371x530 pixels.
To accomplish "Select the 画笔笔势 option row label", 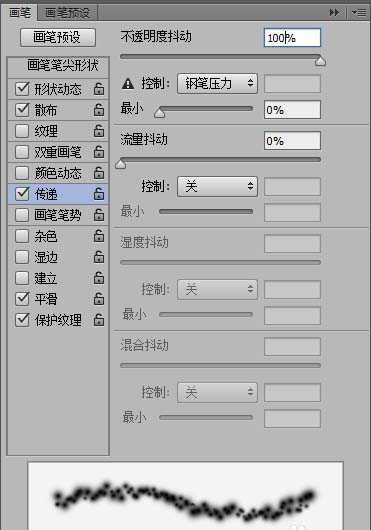I will tap(58, 215).
